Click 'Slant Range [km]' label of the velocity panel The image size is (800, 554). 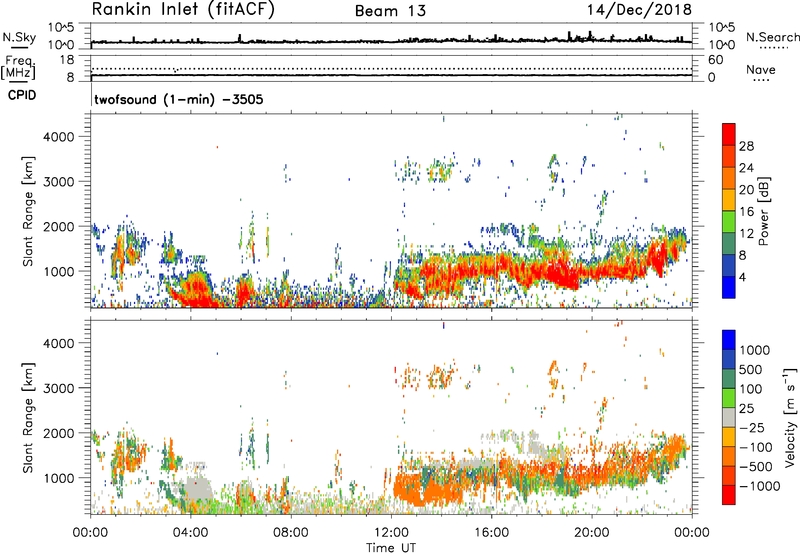28,417
